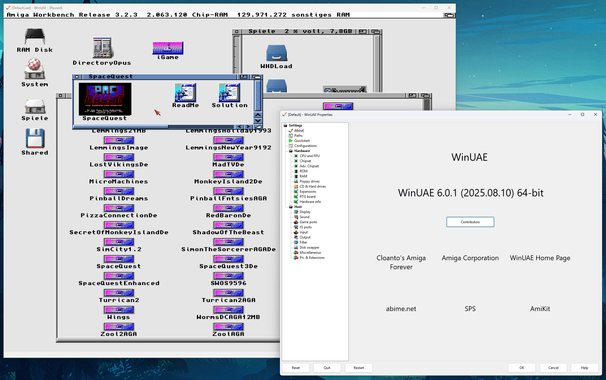Open the RAM hardware page
Image resolution: width=606 pixels, height=380 pixels.
click(x=303, y=176)
